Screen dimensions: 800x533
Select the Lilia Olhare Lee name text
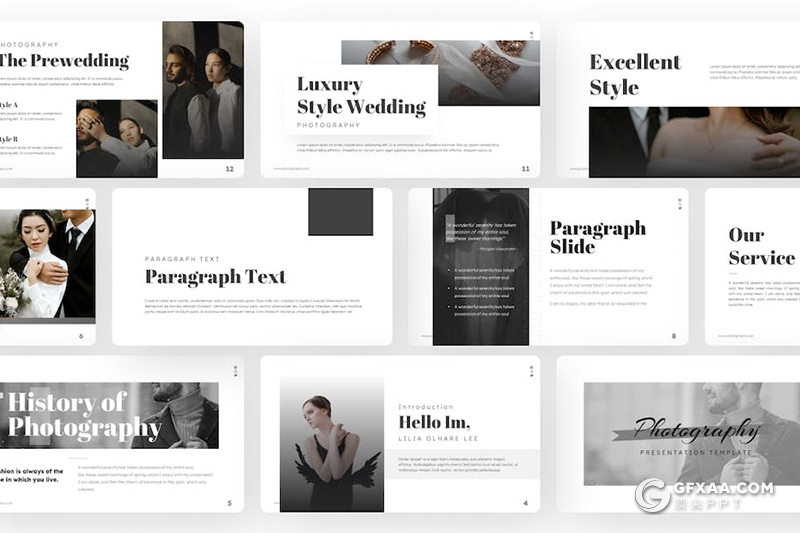[x=438, y=439]
